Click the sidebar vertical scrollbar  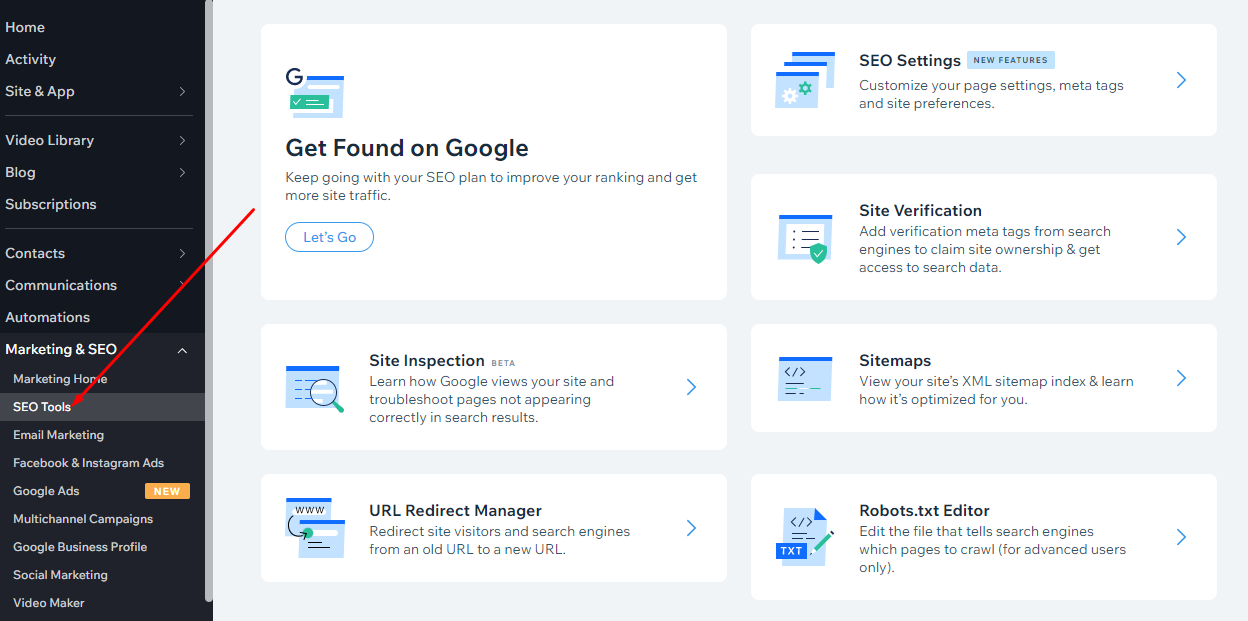(209, 300)
